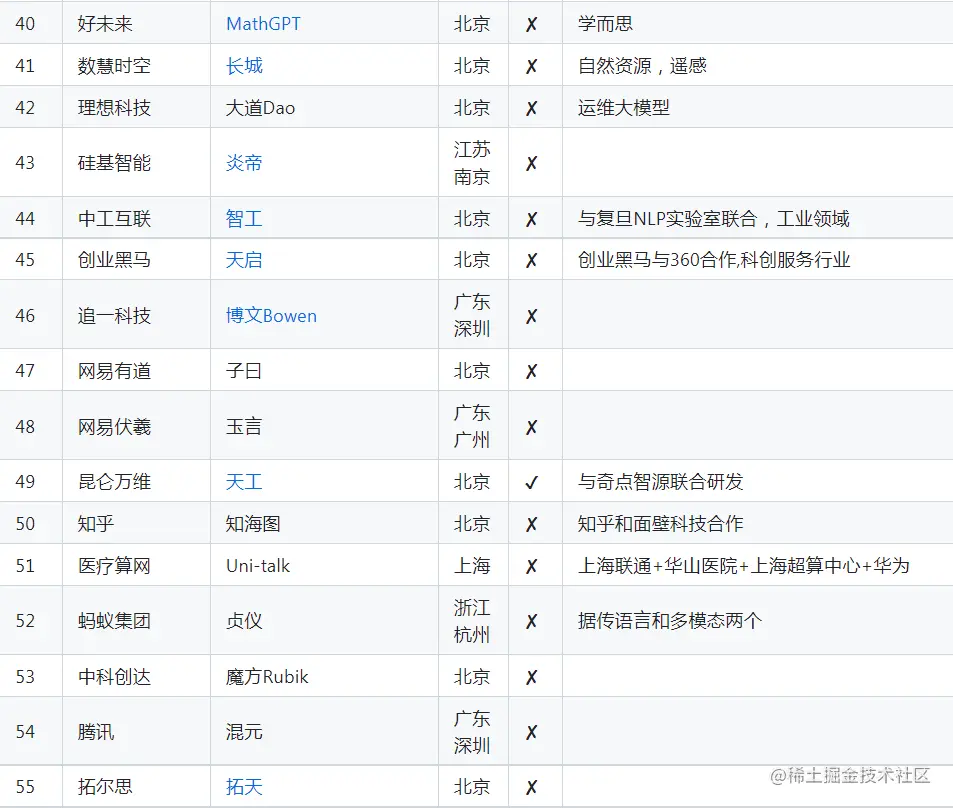This screenshot has height=808, width=953.
Task: Click the 混元 model name cell
Action: (243, 730)
